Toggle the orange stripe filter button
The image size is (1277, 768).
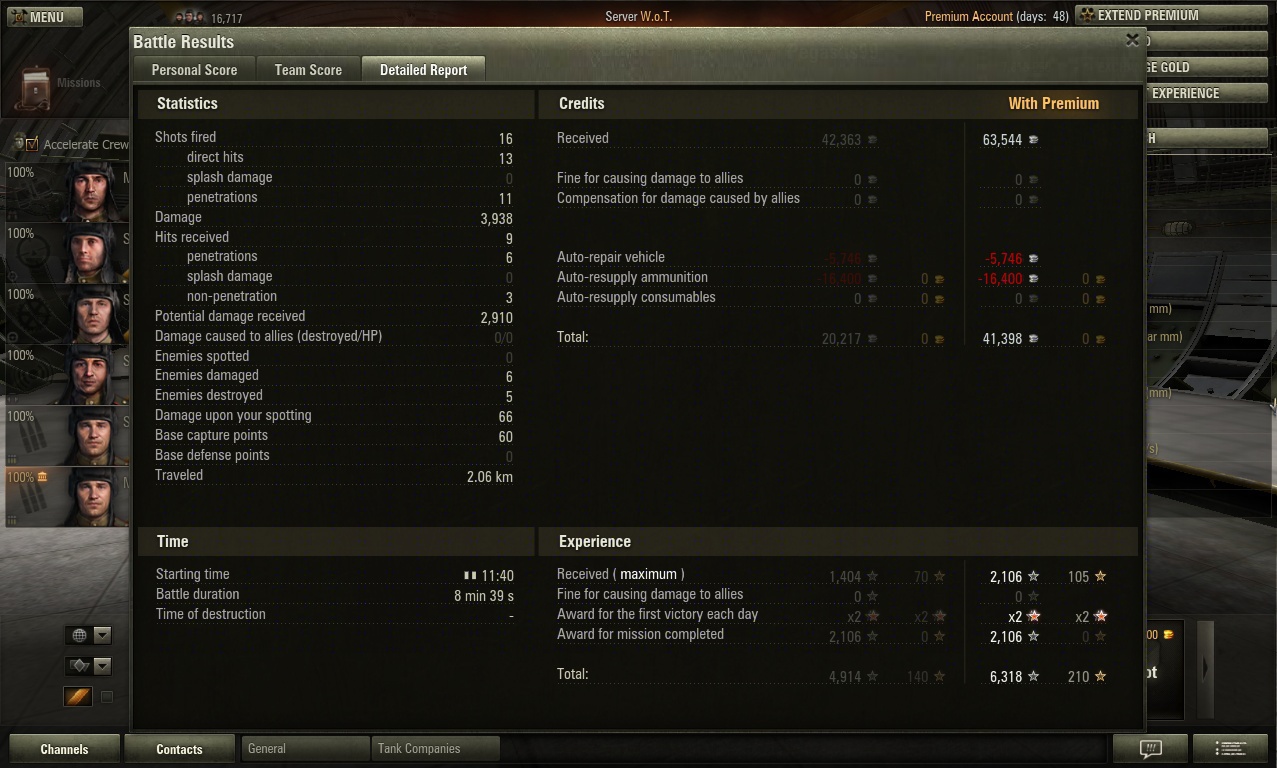point(79,696)
